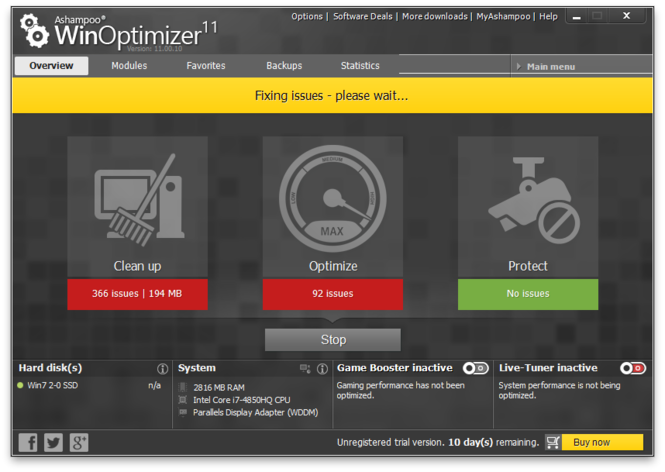This screenshot has height=472, width=665.
Task: Click the Protect label
Action: (528, 266)
